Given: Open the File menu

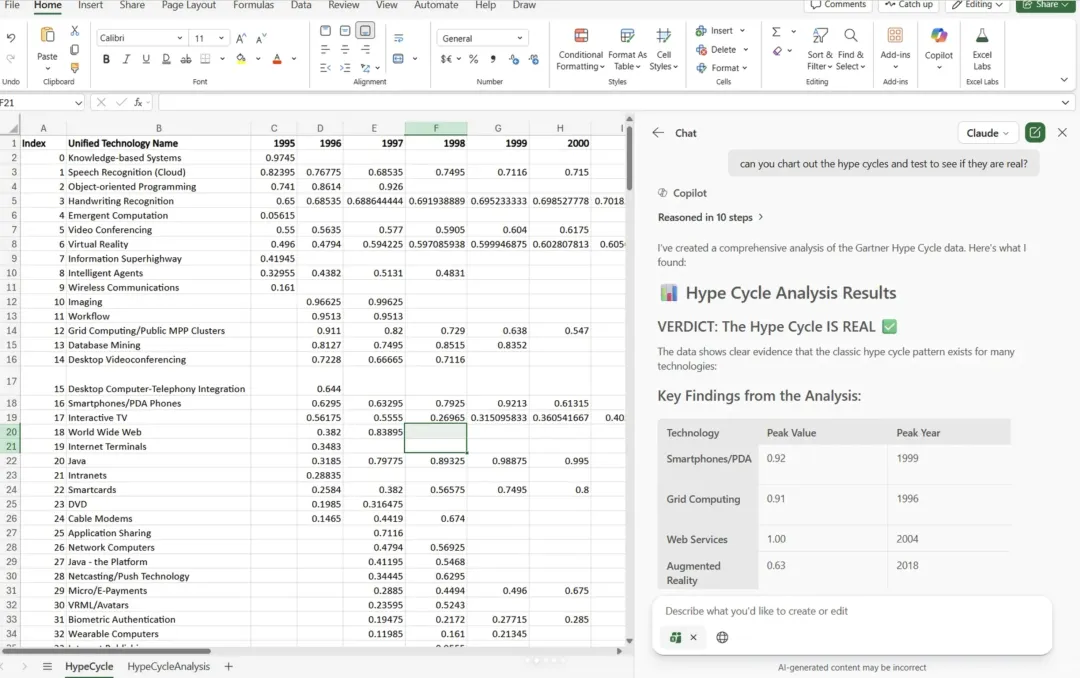Looking at the screenshot, I should (x=12, y=5).
